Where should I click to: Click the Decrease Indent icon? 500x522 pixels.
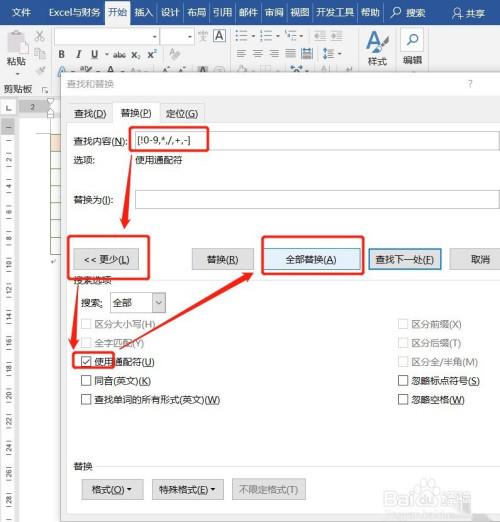point(320,35)
